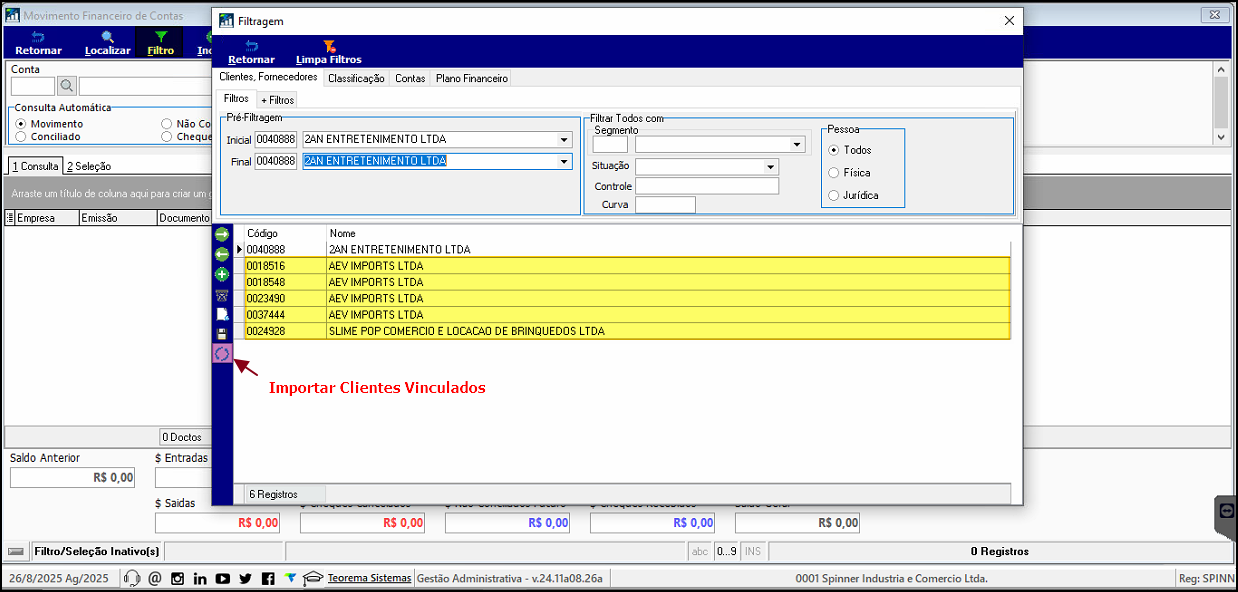Image resolution: width=1238 pixels, height=592 pixels.
Task: Switch to the Clientes, Fornecedores tab
Action: [268, 77]
